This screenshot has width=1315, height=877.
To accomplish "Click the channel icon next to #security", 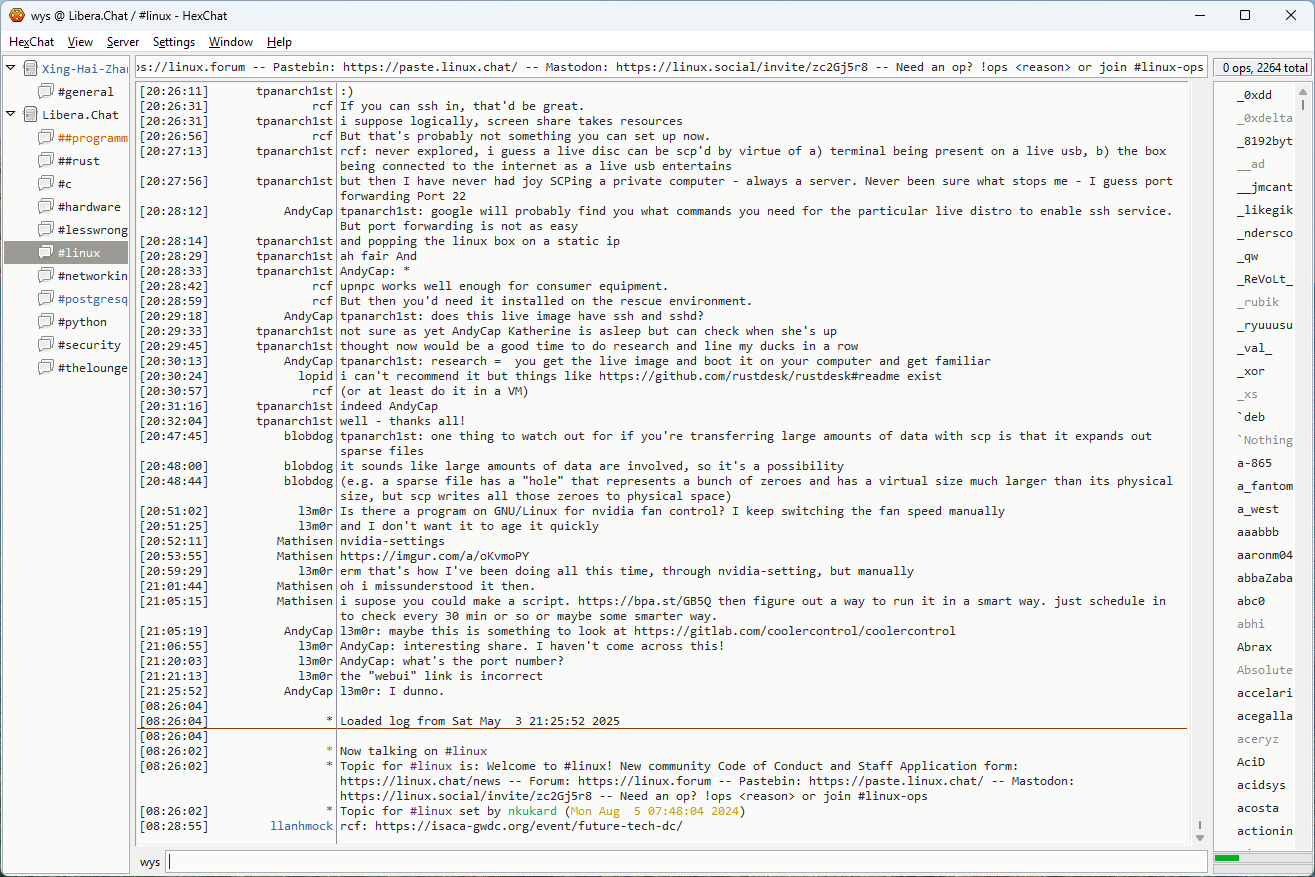I will 46,345.
